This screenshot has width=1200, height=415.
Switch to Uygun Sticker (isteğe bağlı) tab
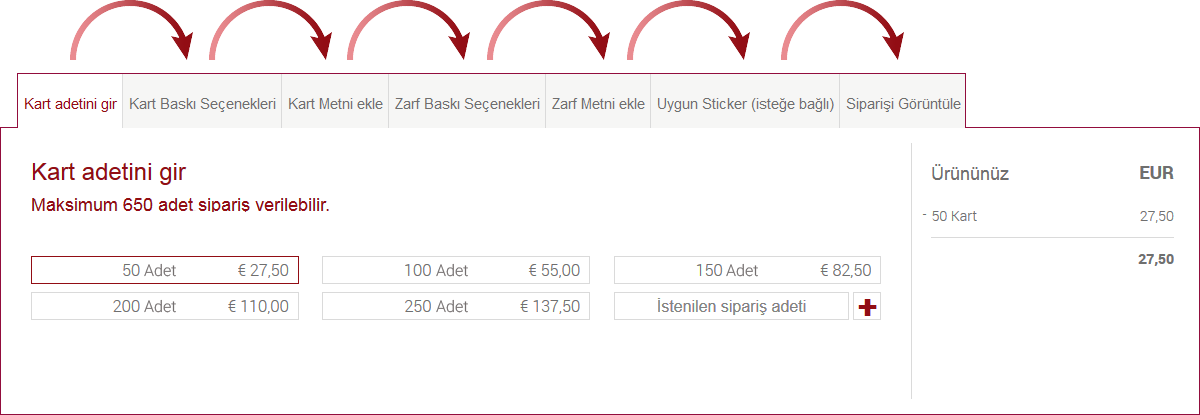[x=745, y=104]
